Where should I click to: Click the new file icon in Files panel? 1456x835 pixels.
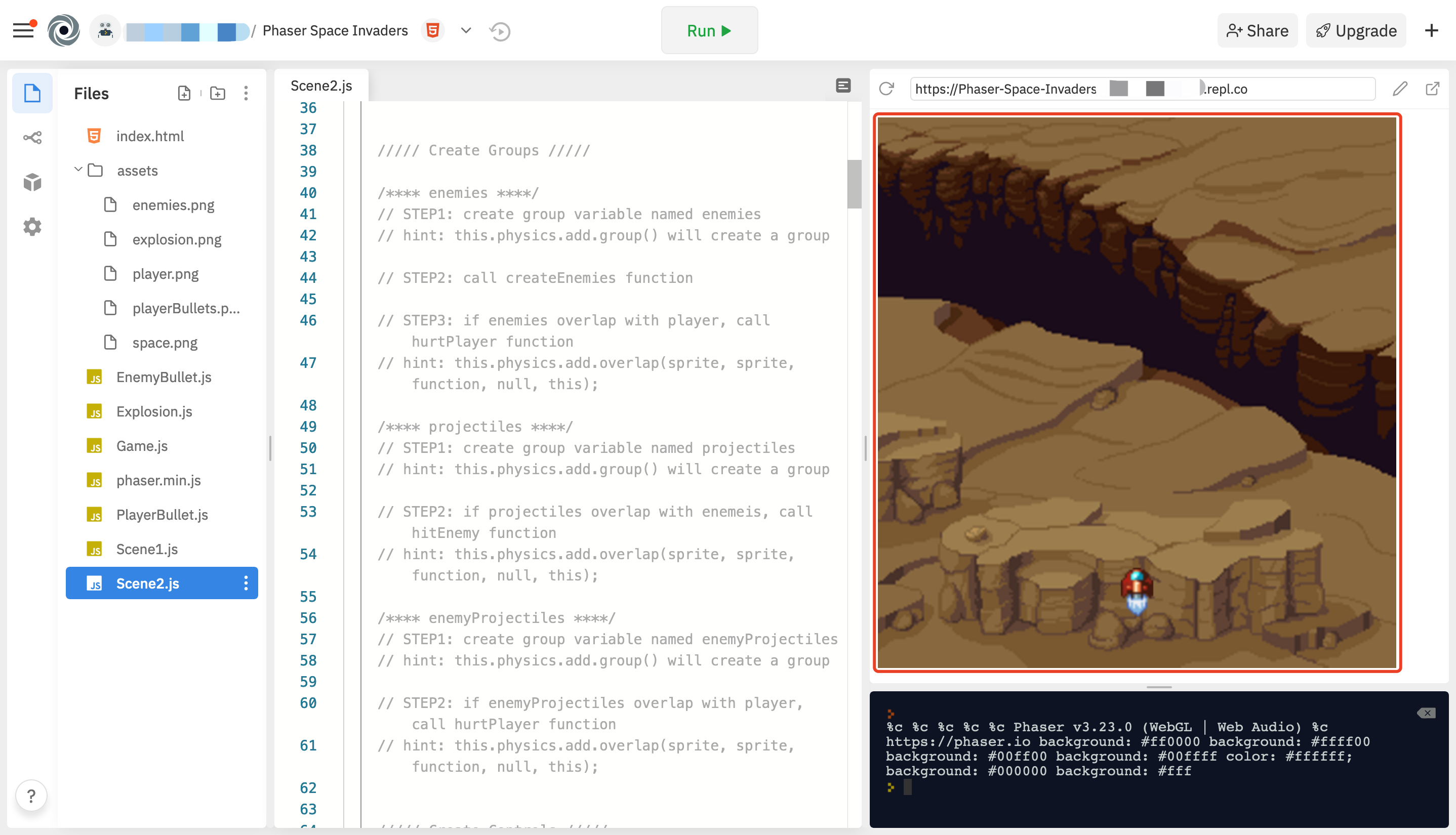(184, 93)
